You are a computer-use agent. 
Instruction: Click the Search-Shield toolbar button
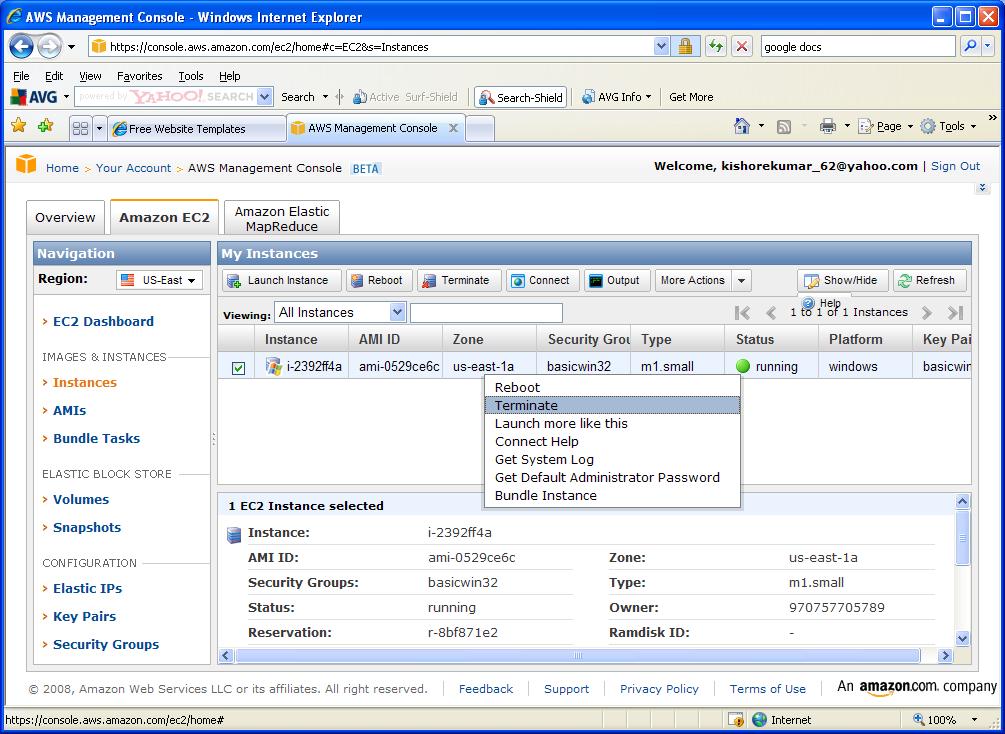520,97
